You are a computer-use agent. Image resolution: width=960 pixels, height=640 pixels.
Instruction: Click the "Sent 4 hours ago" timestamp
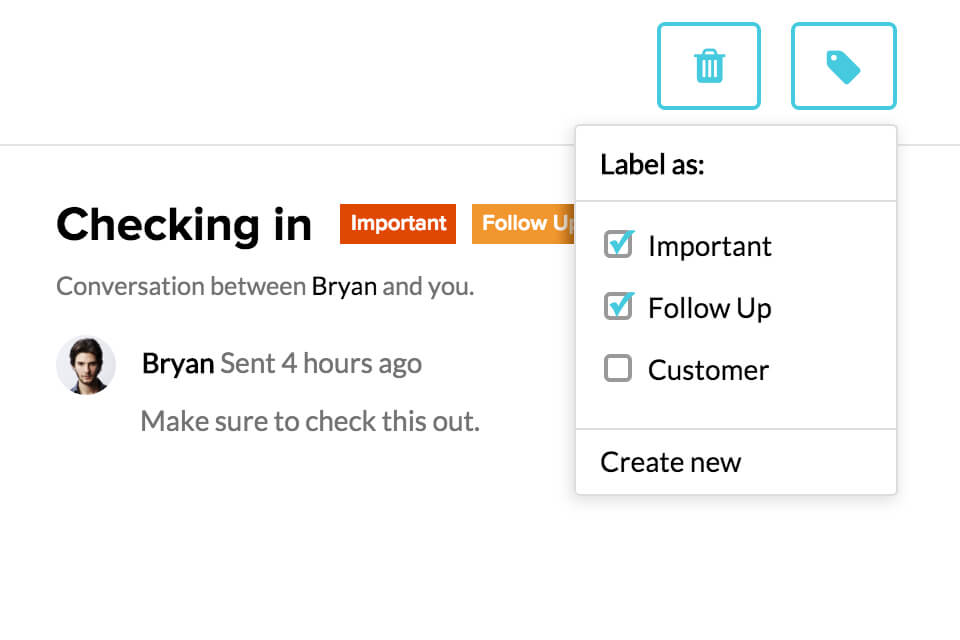click(321, 363)
